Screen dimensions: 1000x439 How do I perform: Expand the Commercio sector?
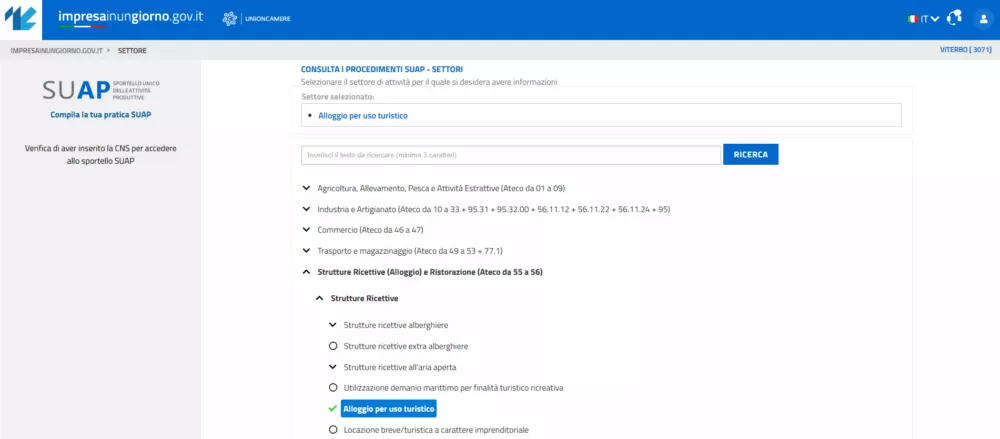[306, 230]
